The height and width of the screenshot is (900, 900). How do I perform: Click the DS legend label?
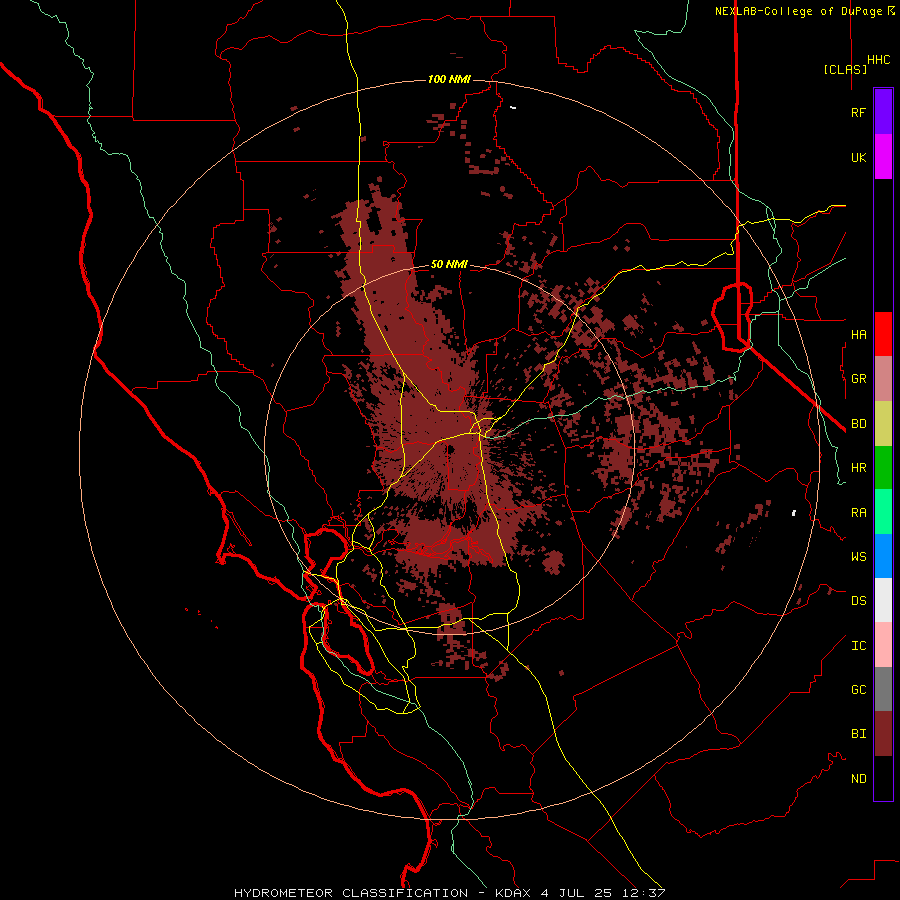[858, 600]
